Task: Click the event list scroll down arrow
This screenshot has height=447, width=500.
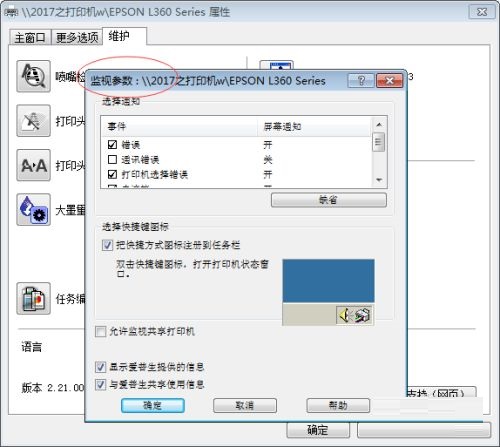Action: pyautogui.click(x=379, y=180)
